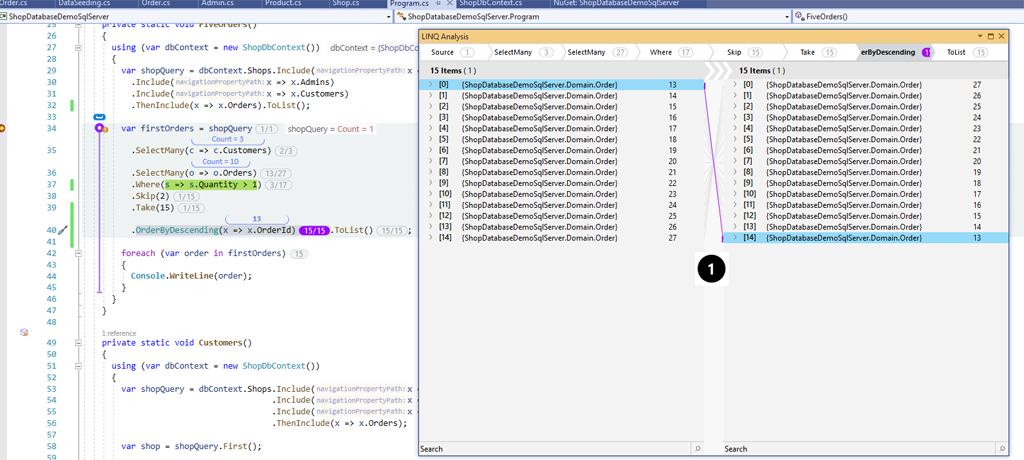Image resolution: width=1024 pixels, height=460 pixels.
Task: Select right list row [8] with value 19
Action: click(867, 172)
